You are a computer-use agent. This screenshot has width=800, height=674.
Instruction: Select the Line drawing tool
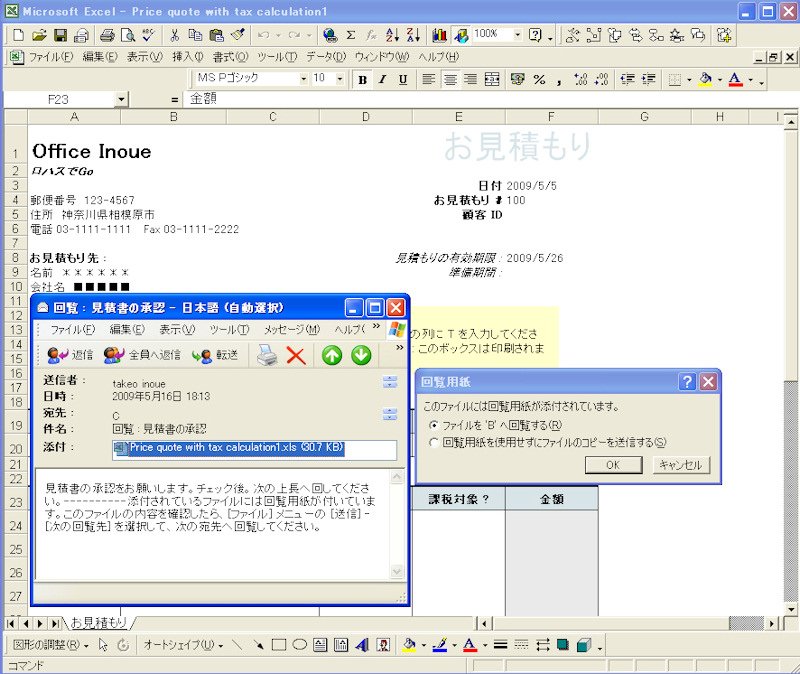pyautogui.click(x=237, y=645)
